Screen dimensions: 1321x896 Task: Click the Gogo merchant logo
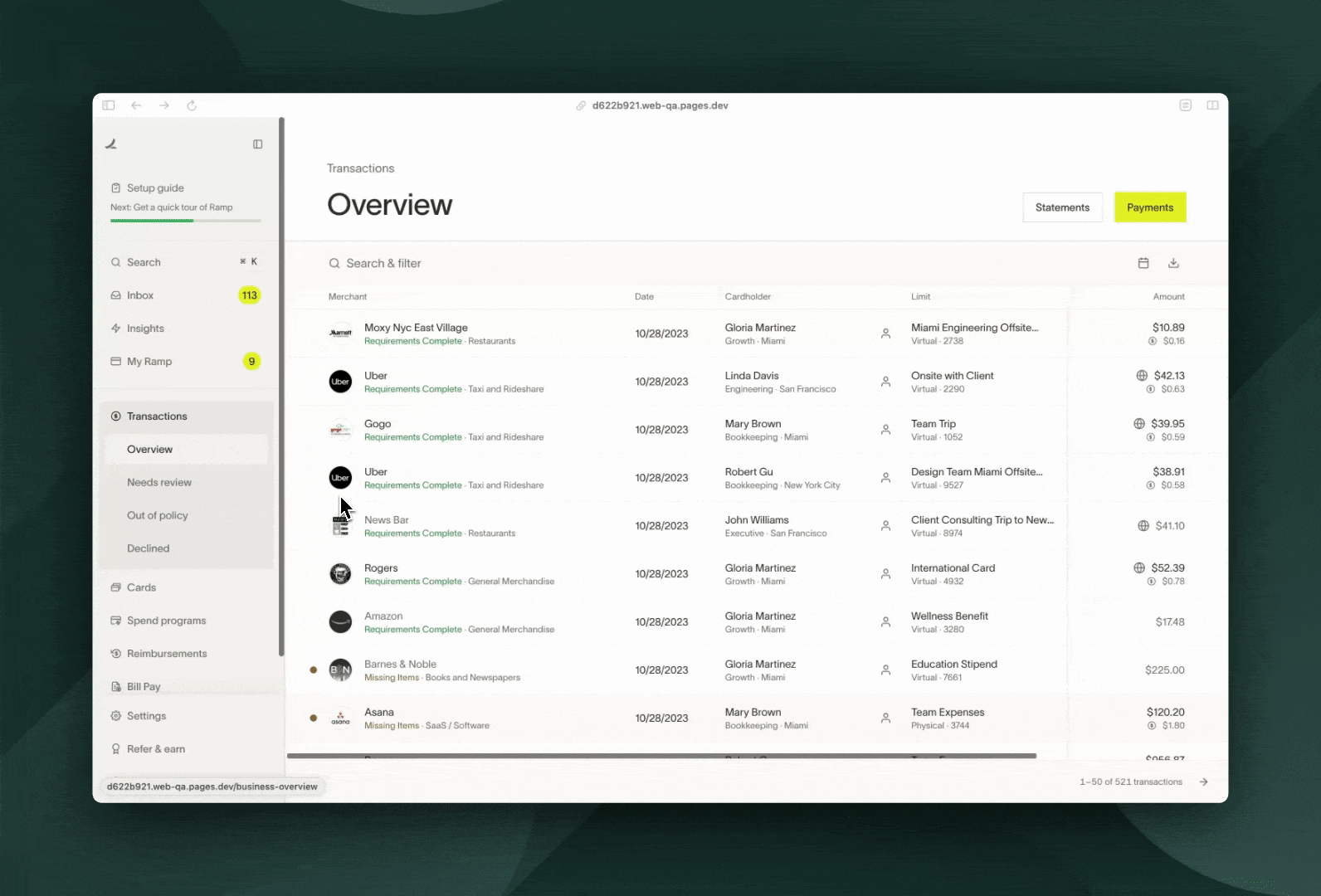[x=340, y=430]
